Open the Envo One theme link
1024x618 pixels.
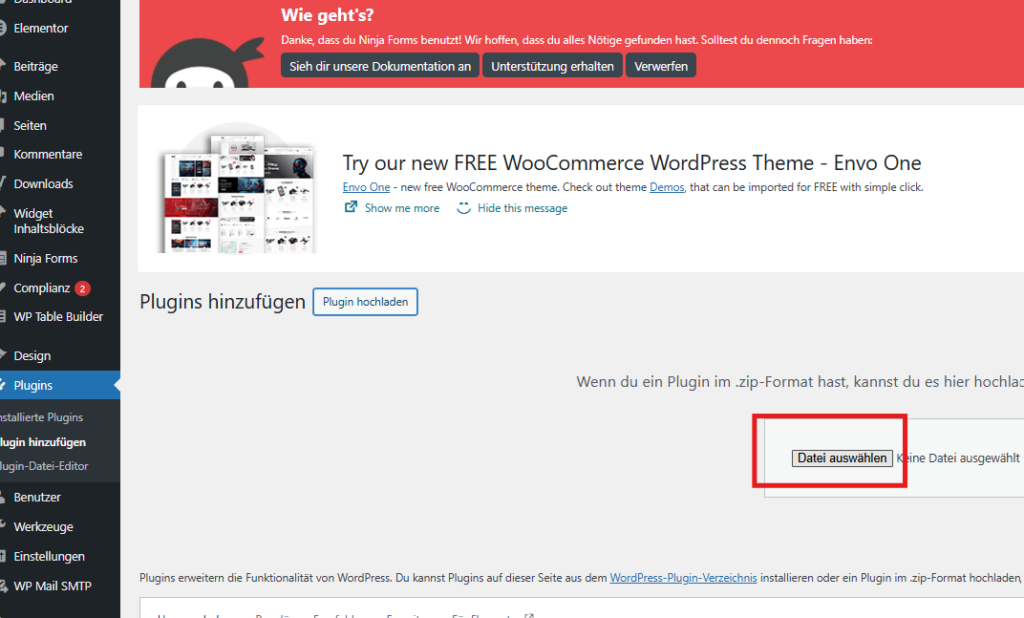pos(366,187)
